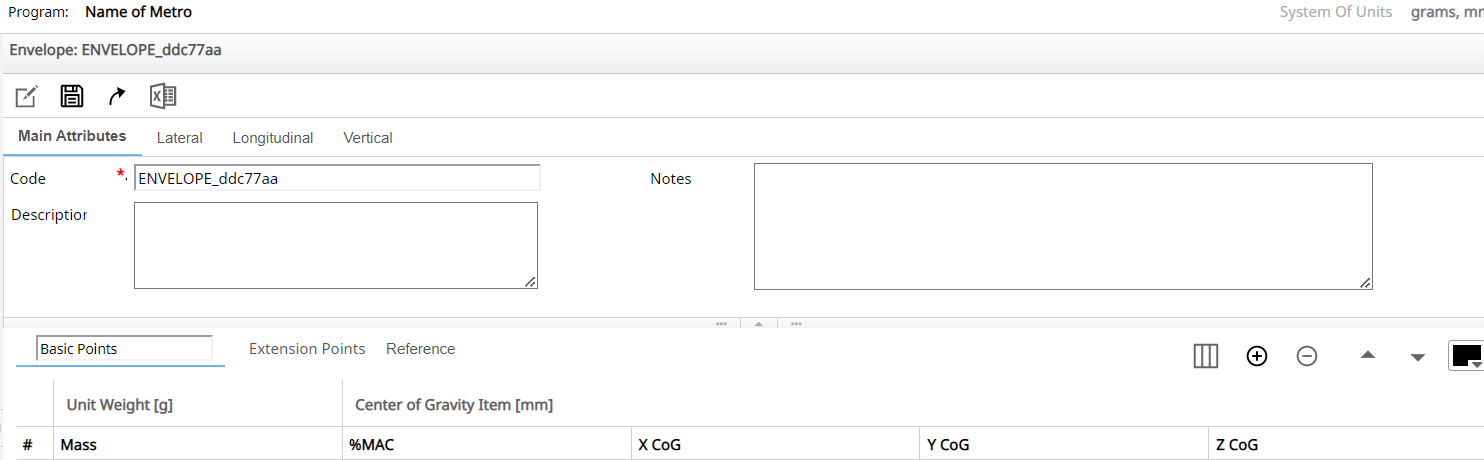The width and height of the screenshot is (1484, 460).
Task: Open the column chooser icon
Action: coord(1206,356)
